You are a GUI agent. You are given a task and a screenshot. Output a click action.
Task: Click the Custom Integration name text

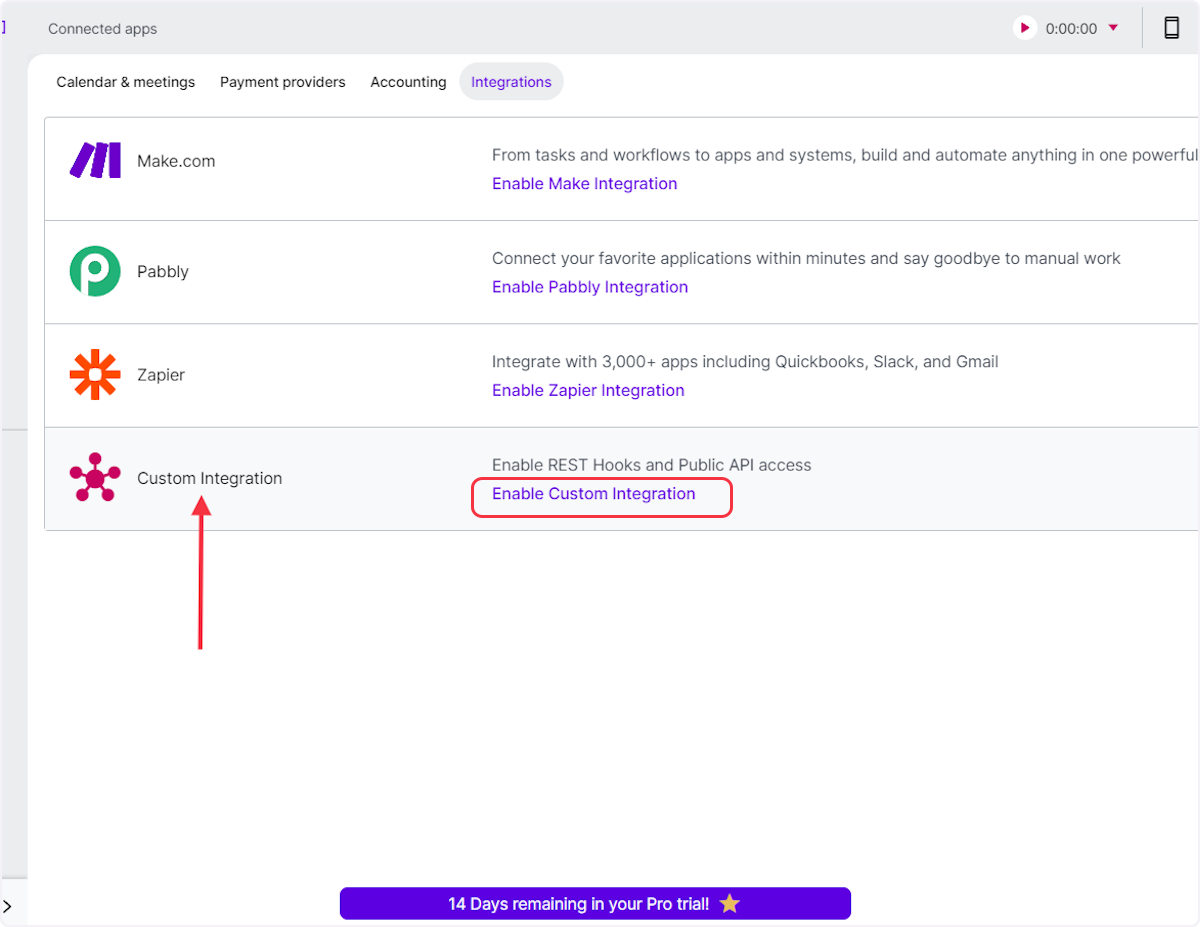tap(210, 478)
